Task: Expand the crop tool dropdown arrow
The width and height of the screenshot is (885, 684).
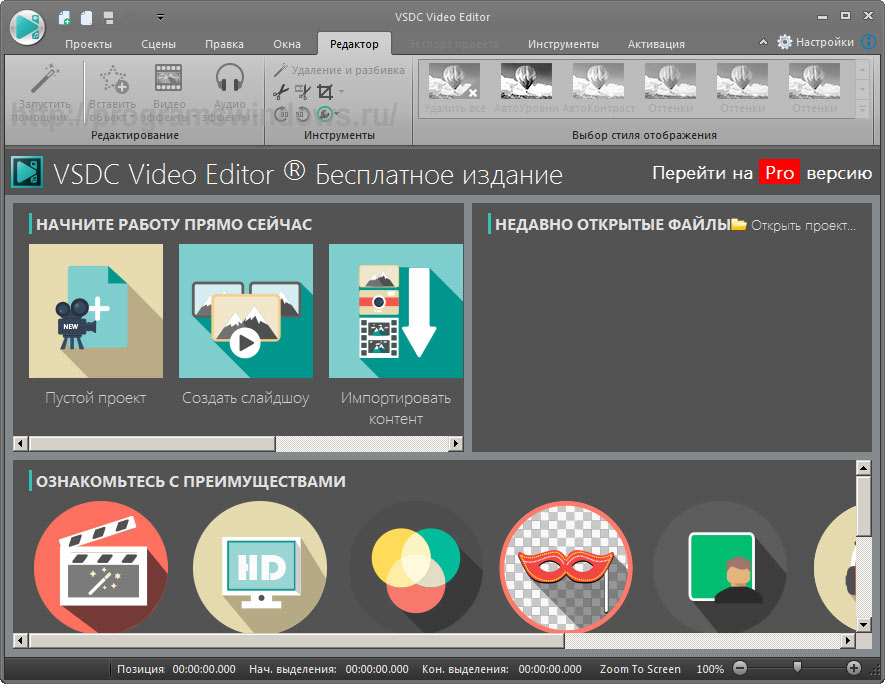Action: click(x=341, y=91)
